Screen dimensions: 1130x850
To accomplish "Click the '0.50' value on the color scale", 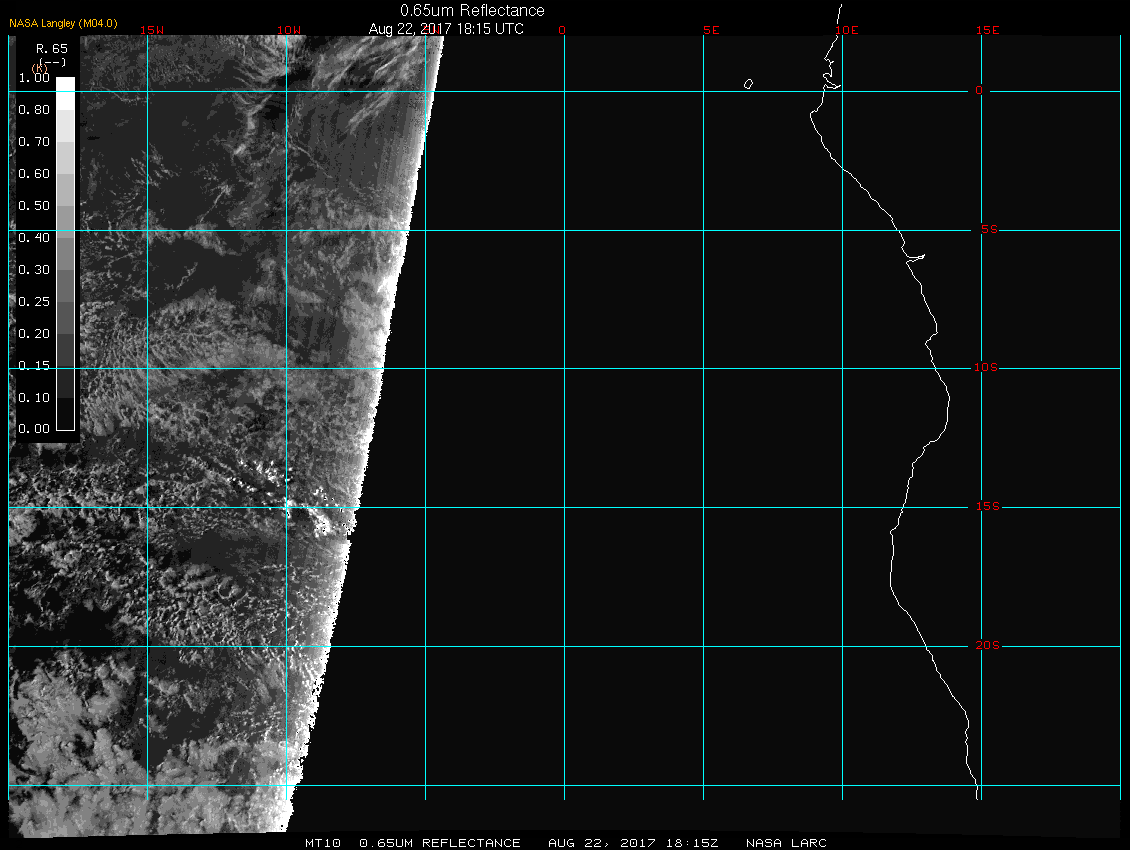I will (x=34, y=206).
